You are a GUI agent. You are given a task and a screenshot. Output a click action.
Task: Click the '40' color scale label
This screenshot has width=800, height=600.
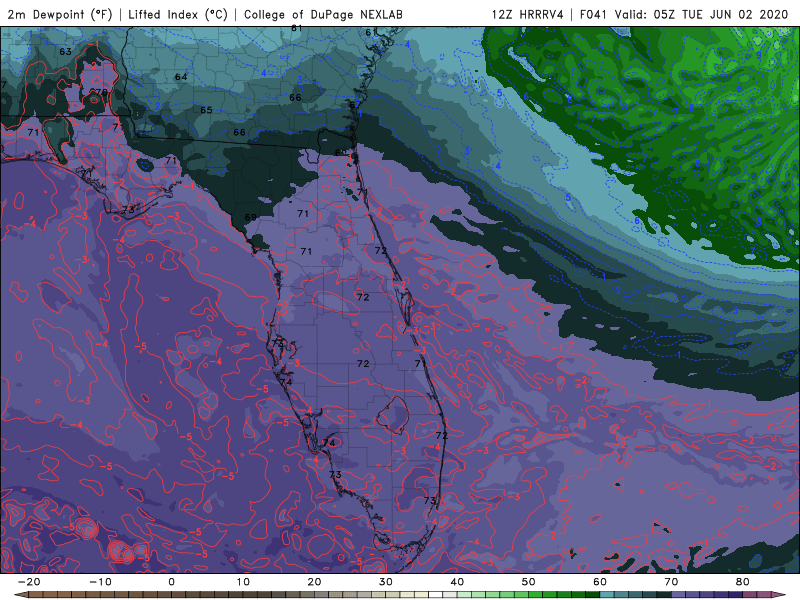(457, 582)
